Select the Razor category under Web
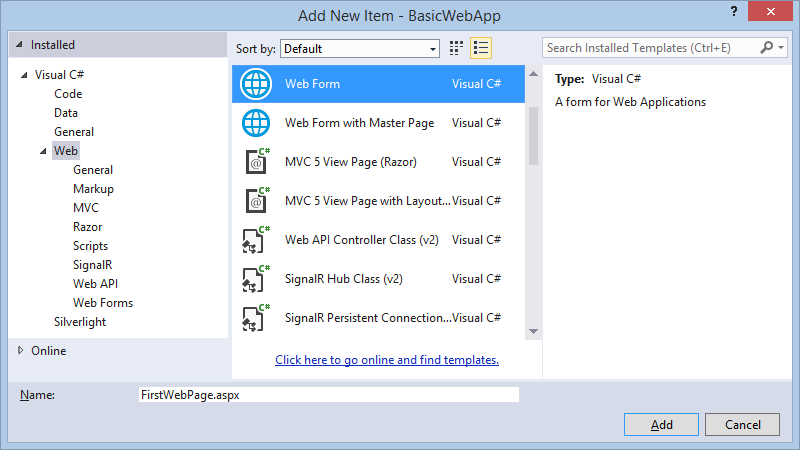The height and width of the screenshot is (450, 800). (88, 227)
